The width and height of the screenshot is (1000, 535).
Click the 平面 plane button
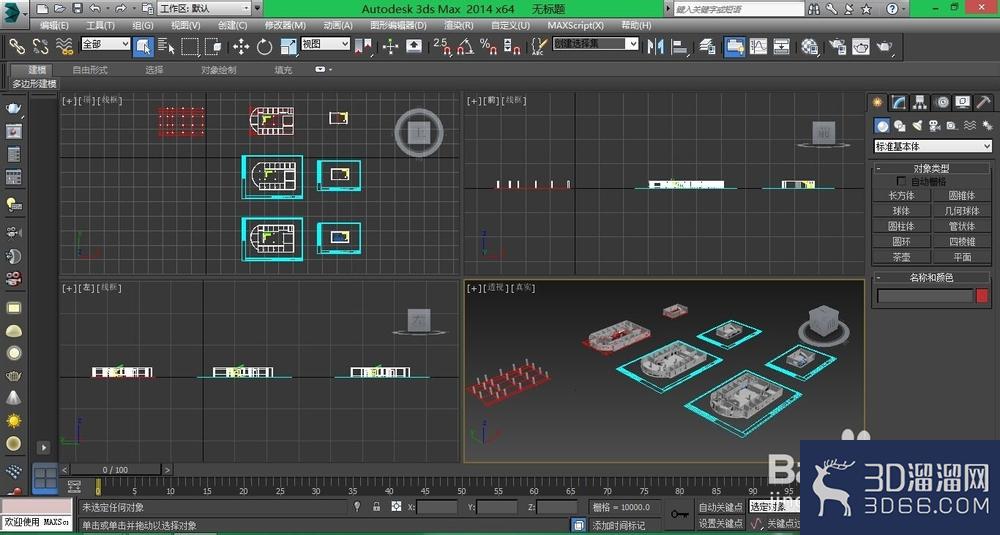coord(962,257)
